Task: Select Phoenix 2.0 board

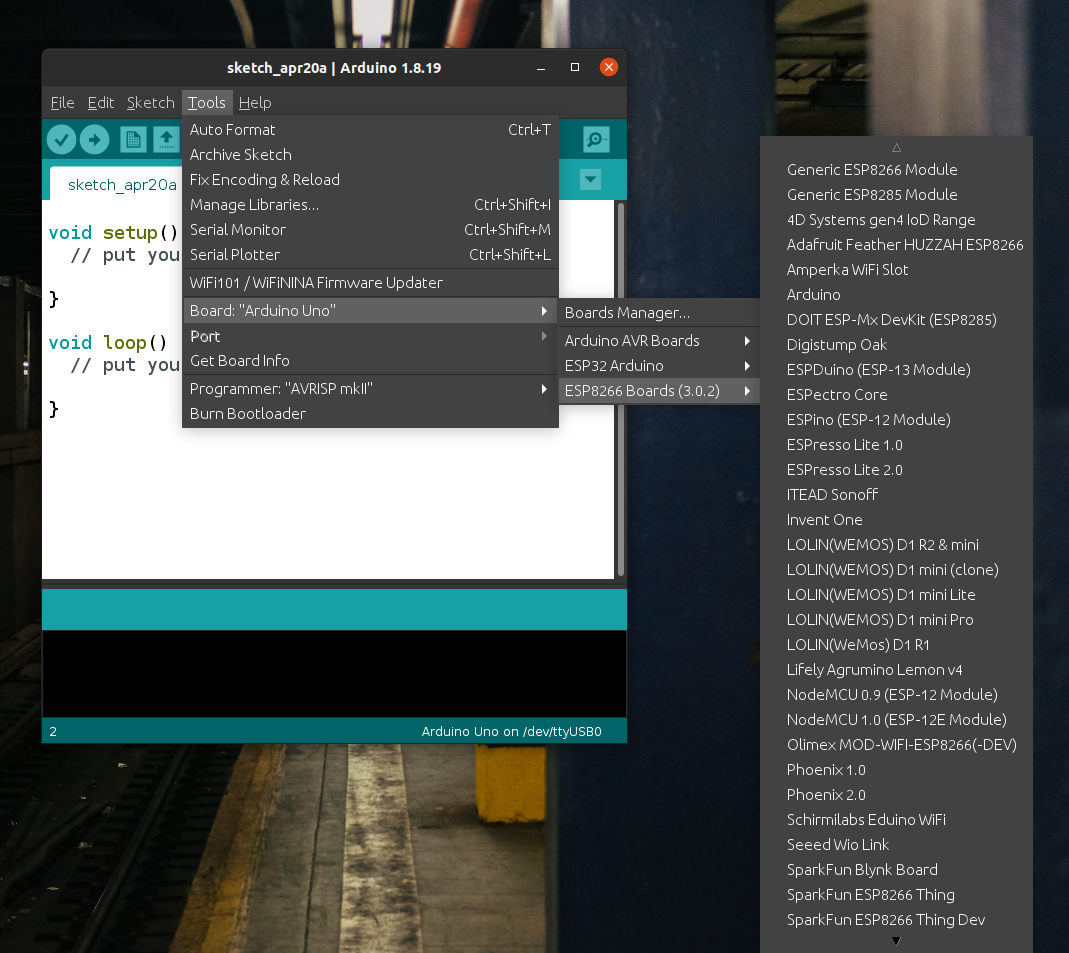Action: click(x=897, y=795)
